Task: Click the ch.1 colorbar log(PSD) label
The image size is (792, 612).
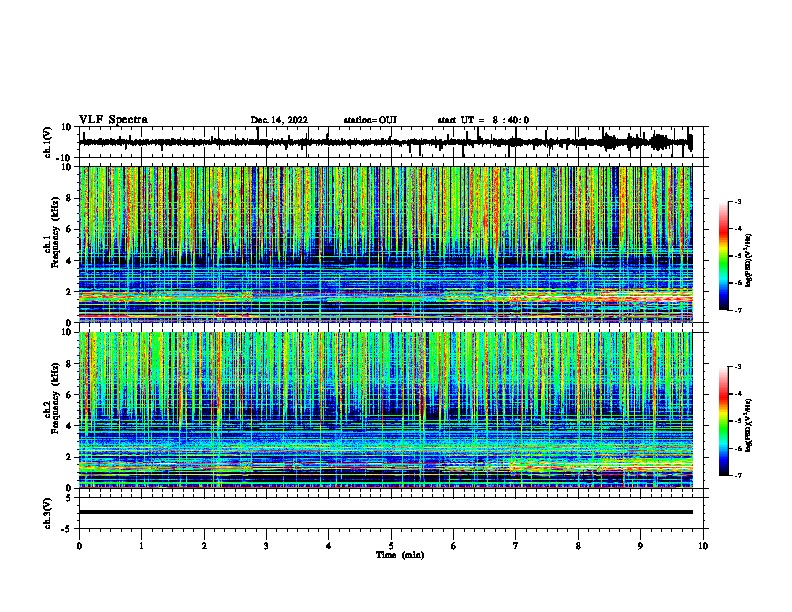Action: coord(749,261)
